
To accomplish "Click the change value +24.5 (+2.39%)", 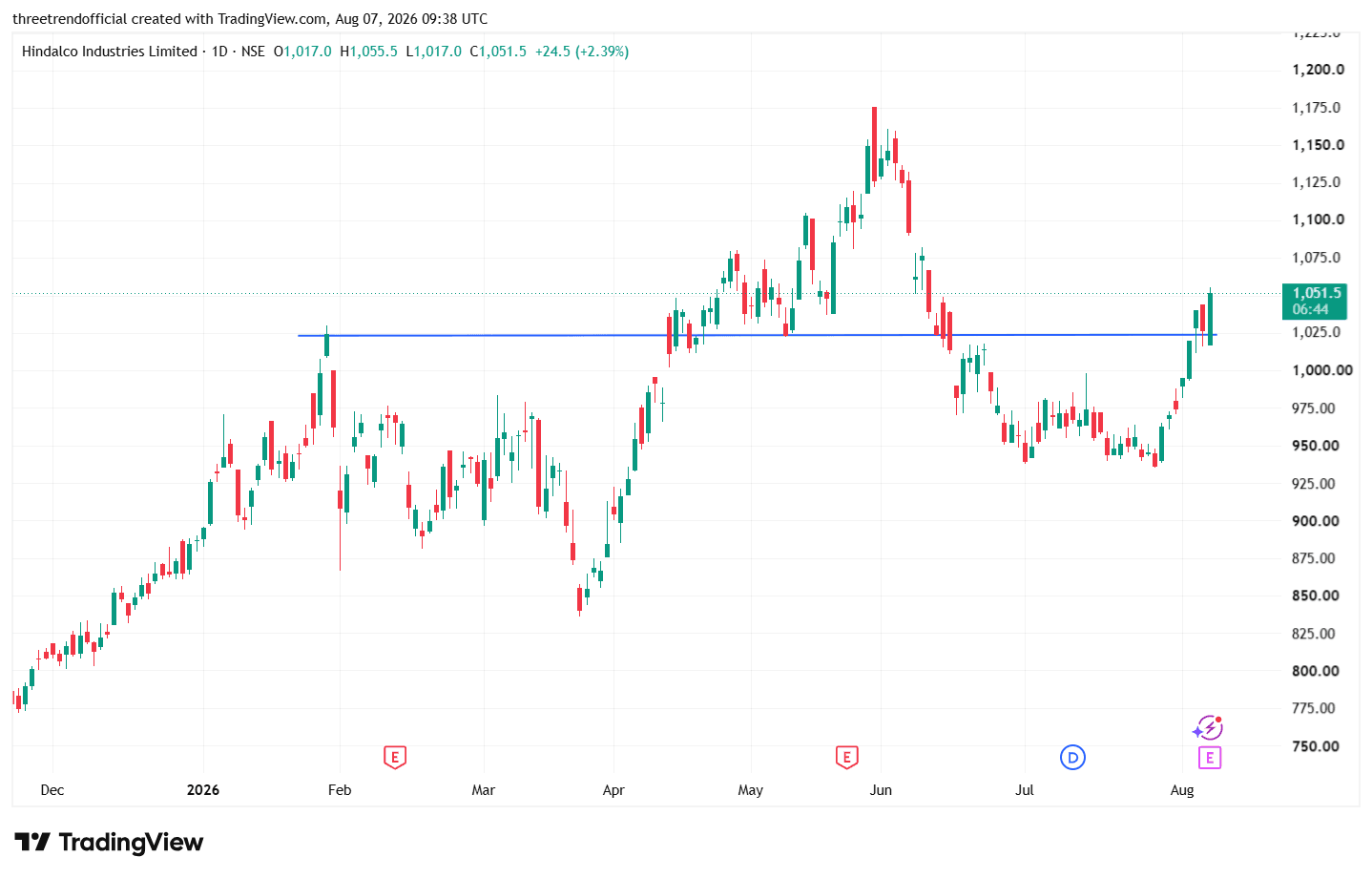I will coord(582,52).
